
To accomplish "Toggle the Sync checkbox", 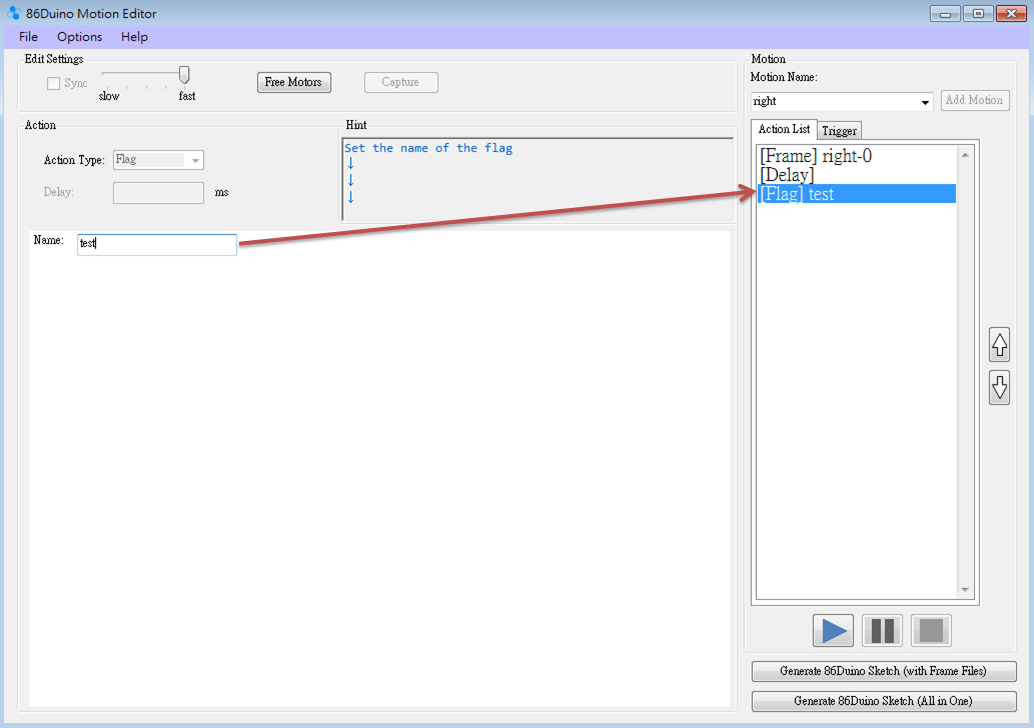I will point(53,83).
